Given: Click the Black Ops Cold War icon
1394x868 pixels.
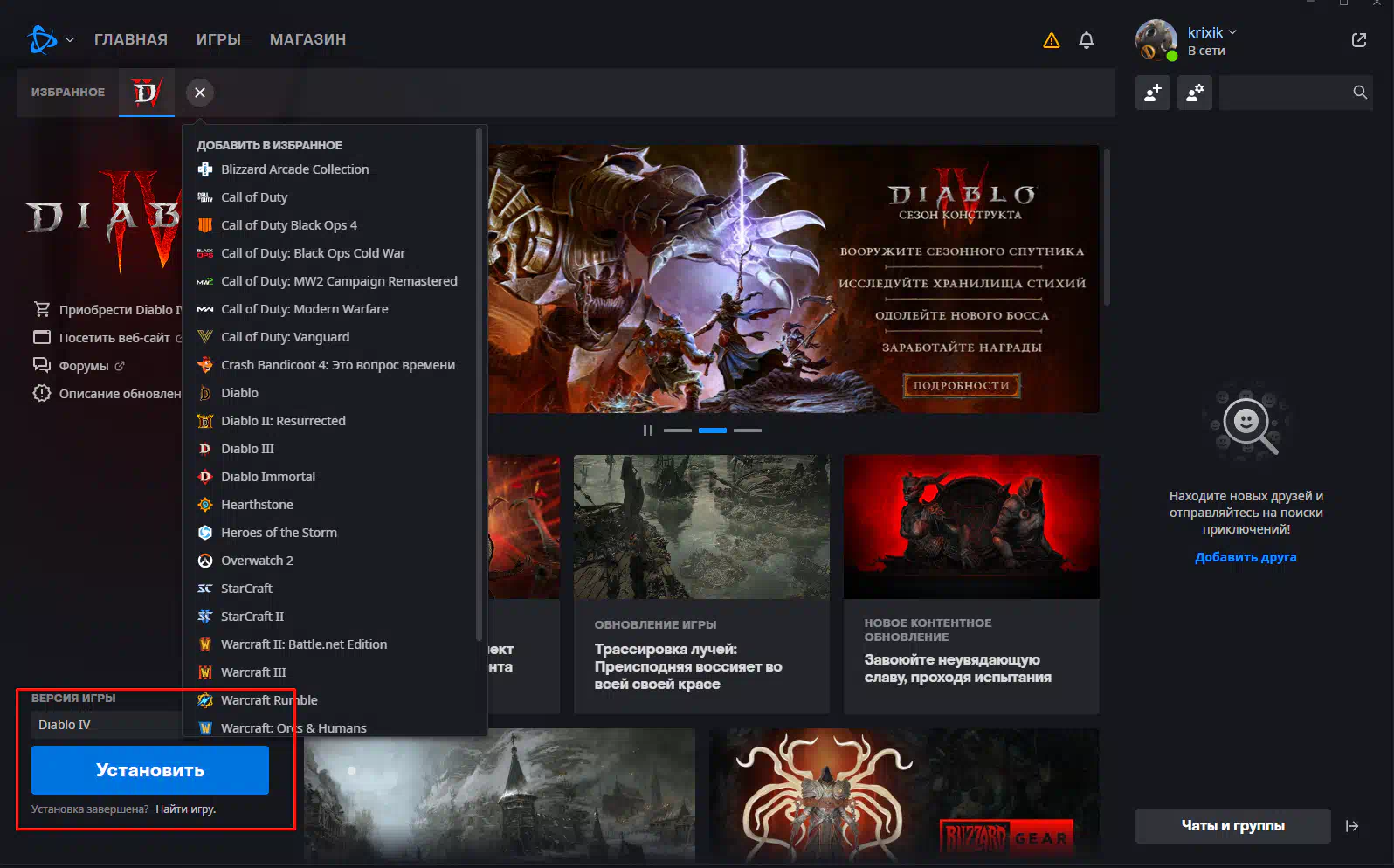Looking at the screenshot, I should coord(205,253).
